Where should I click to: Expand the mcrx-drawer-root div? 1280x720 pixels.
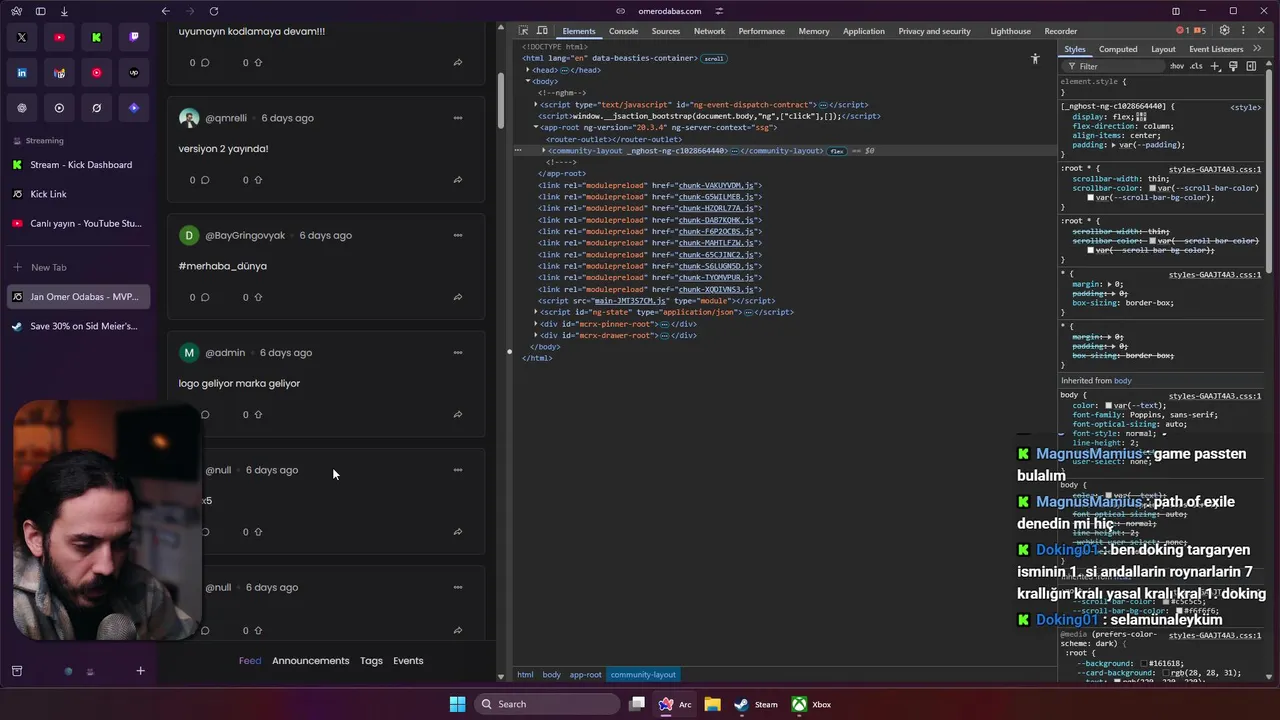pos(536,335)
